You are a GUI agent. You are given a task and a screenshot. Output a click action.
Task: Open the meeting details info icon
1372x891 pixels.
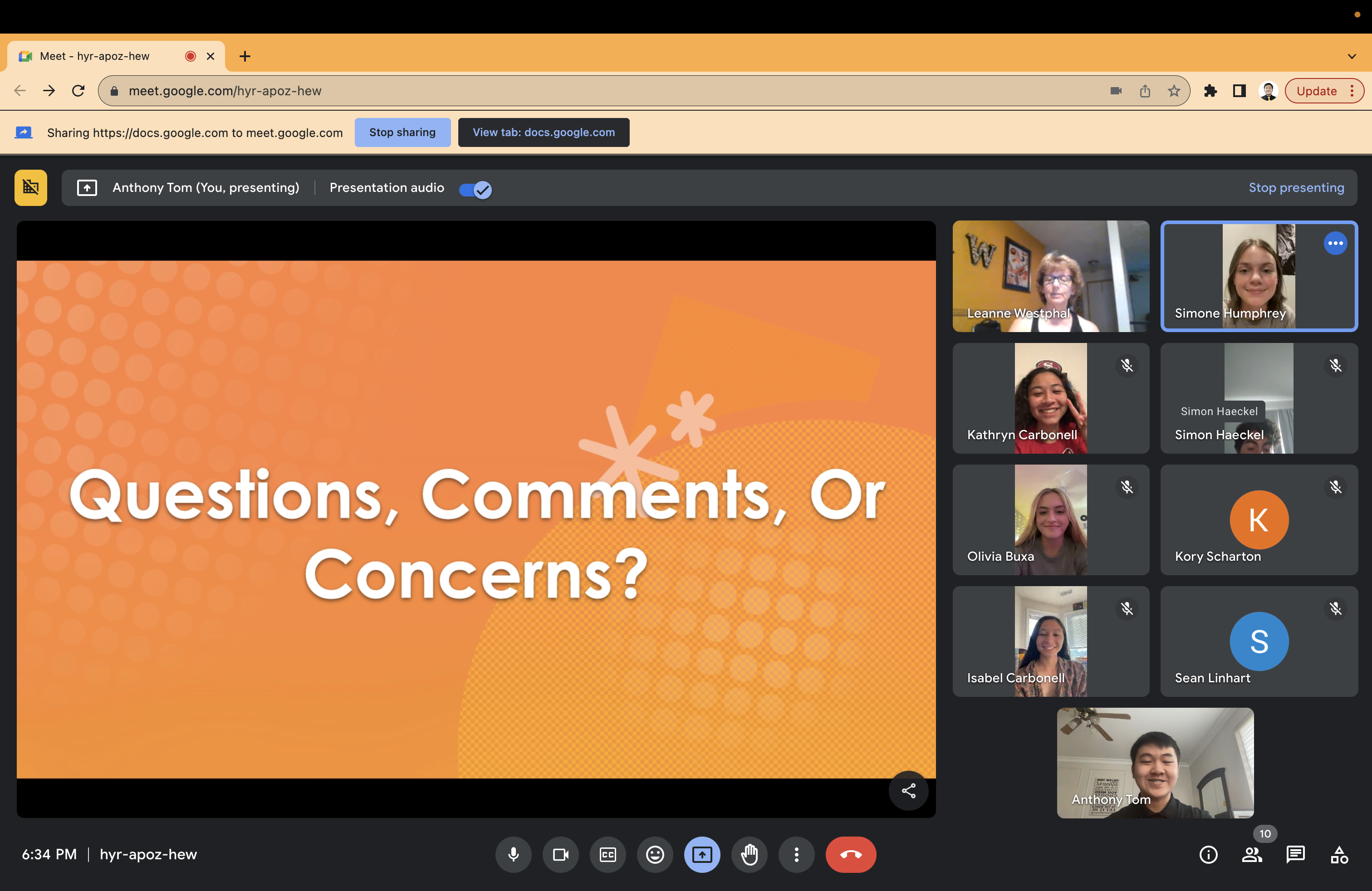1208,854
